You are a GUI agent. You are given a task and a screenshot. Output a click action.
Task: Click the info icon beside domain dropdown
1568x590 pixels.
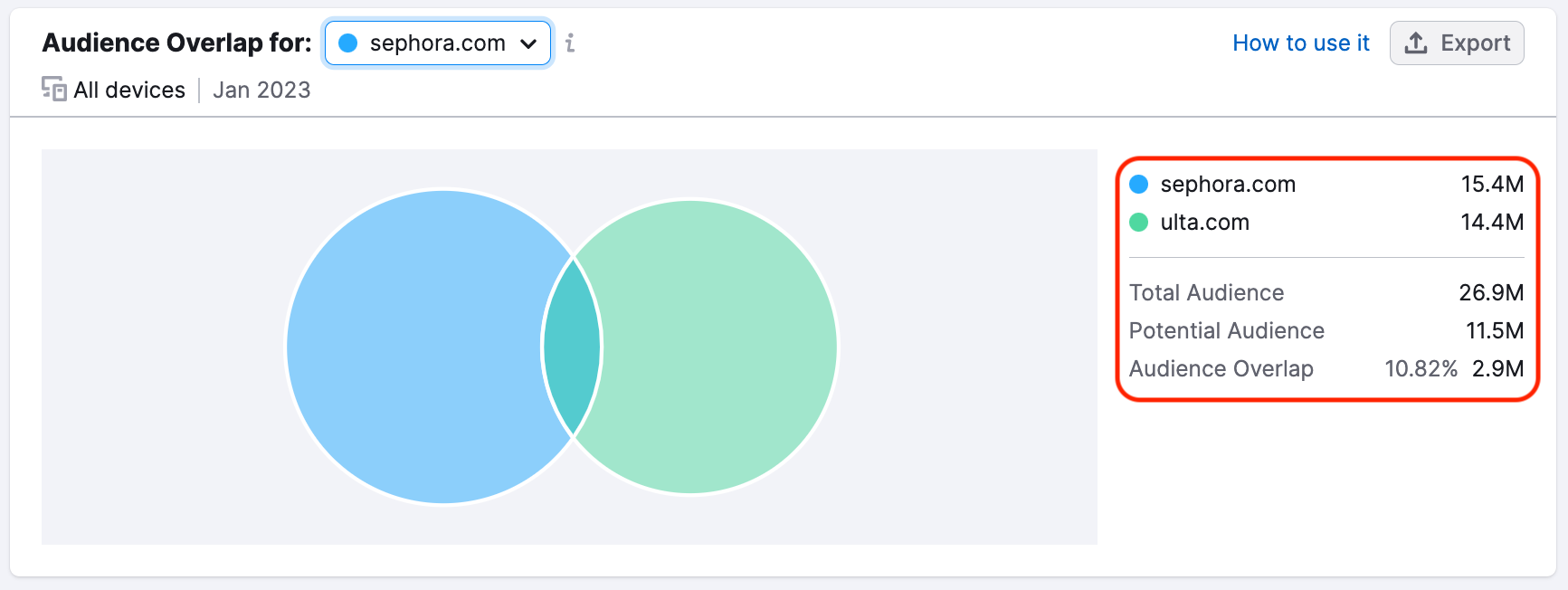(x=570, y=43)
